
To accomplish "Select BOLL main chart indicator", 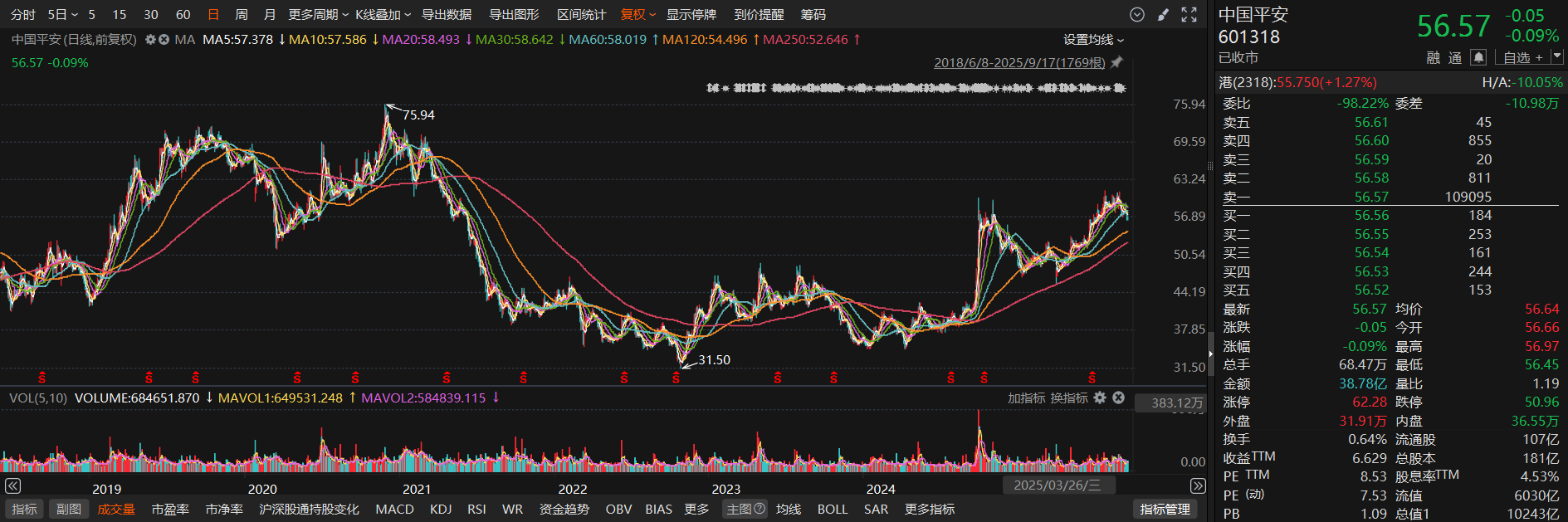I will pyautogui.click(x=833, y=509).
